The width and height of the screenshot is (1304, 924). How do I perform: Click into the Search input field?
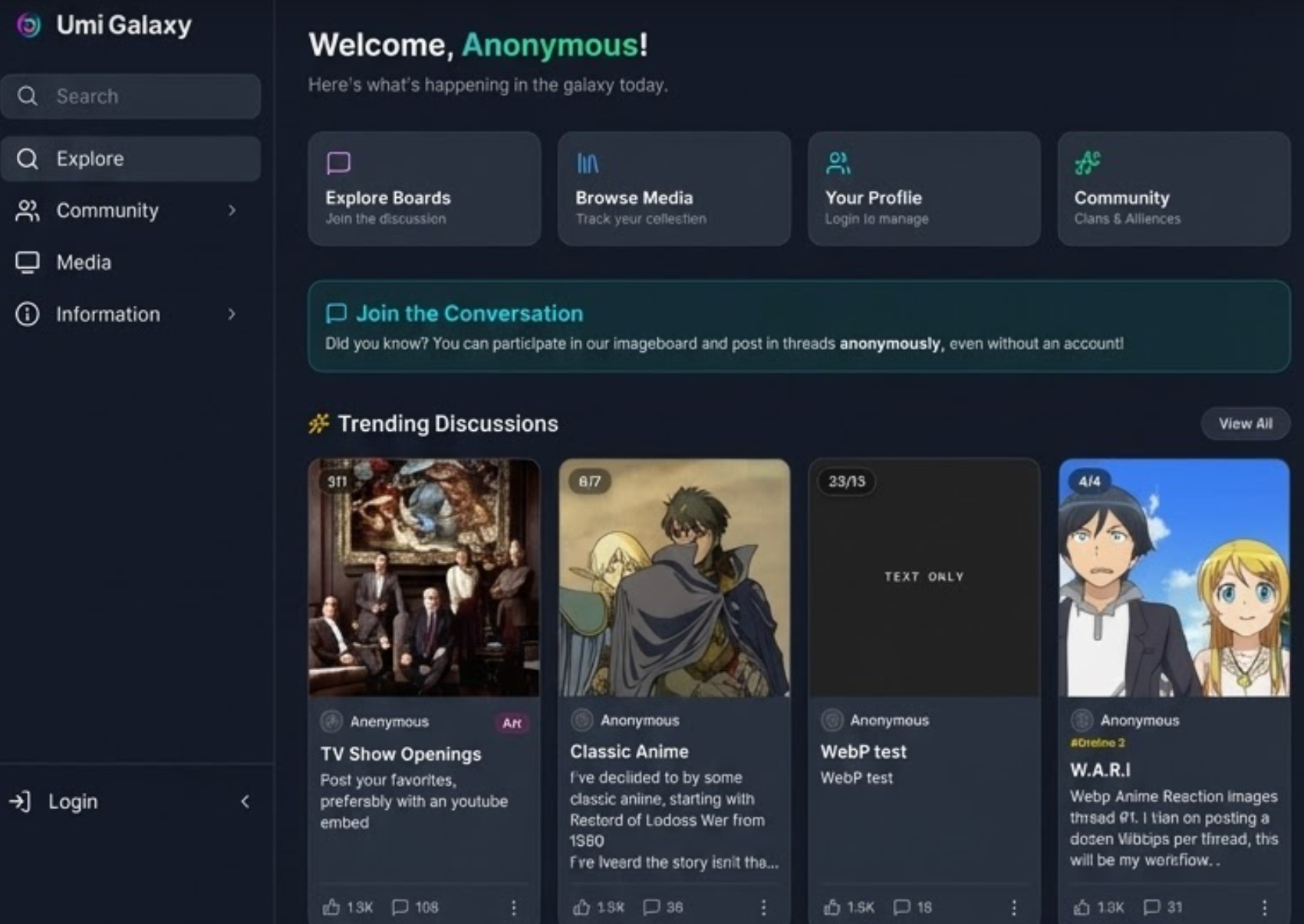point(130,96)
